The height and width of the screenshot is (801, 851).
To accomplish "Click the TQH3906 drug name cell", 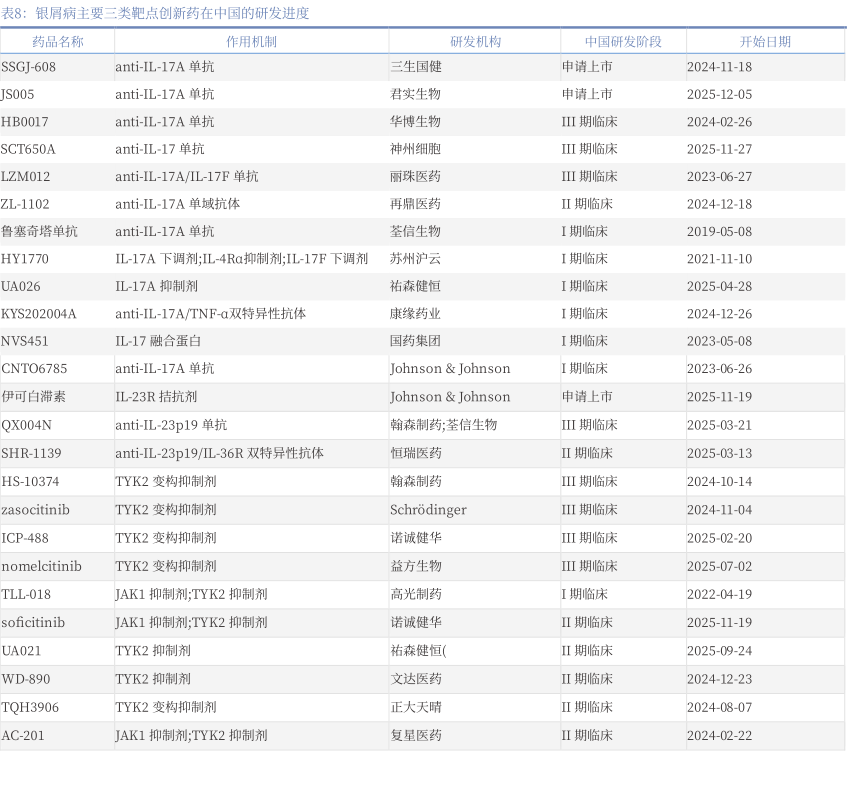I will pos(30,707).
